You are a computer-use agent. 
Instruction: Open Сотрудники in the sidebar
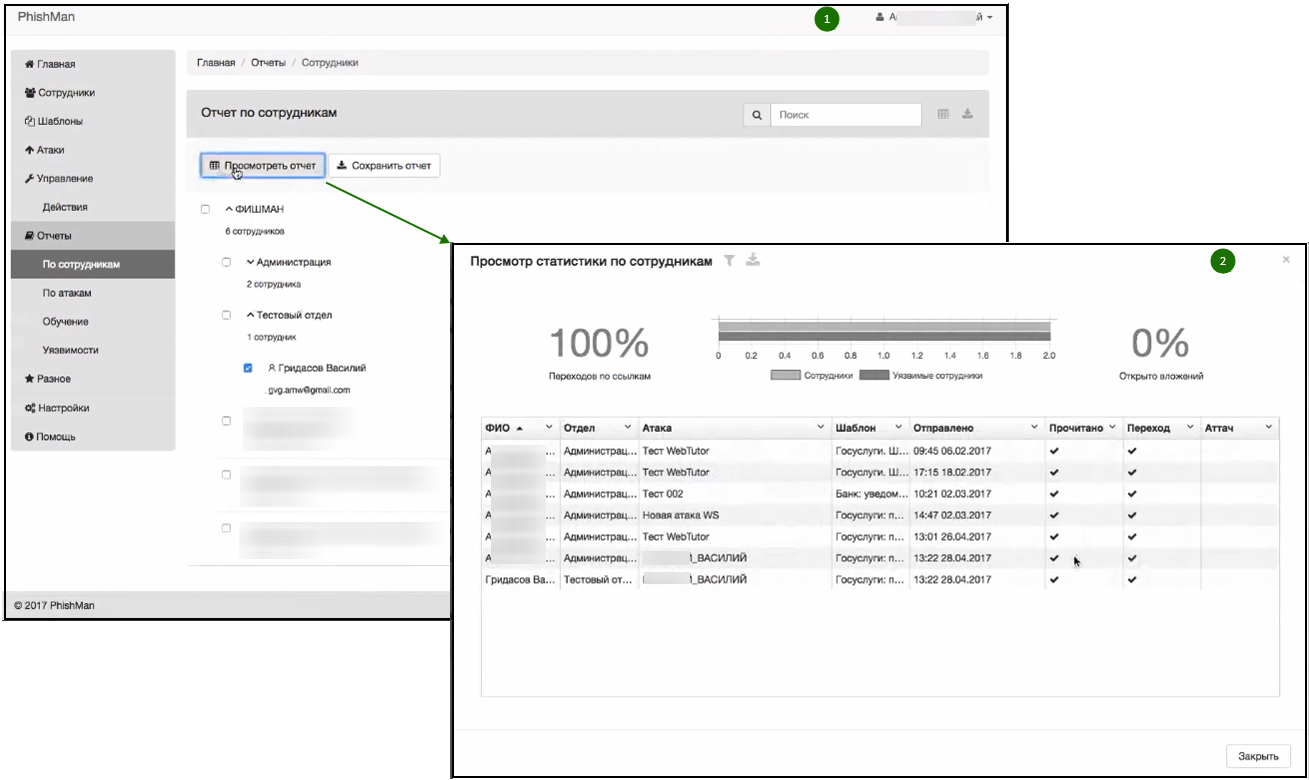coord(93,93)
